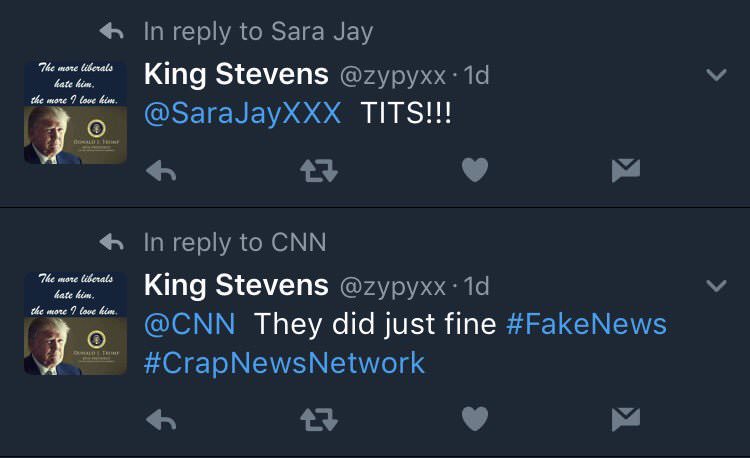Expand options chevron on first tweet
Image resolution: width=750 pixels, height=458 pixels.
tap(716, 75)
